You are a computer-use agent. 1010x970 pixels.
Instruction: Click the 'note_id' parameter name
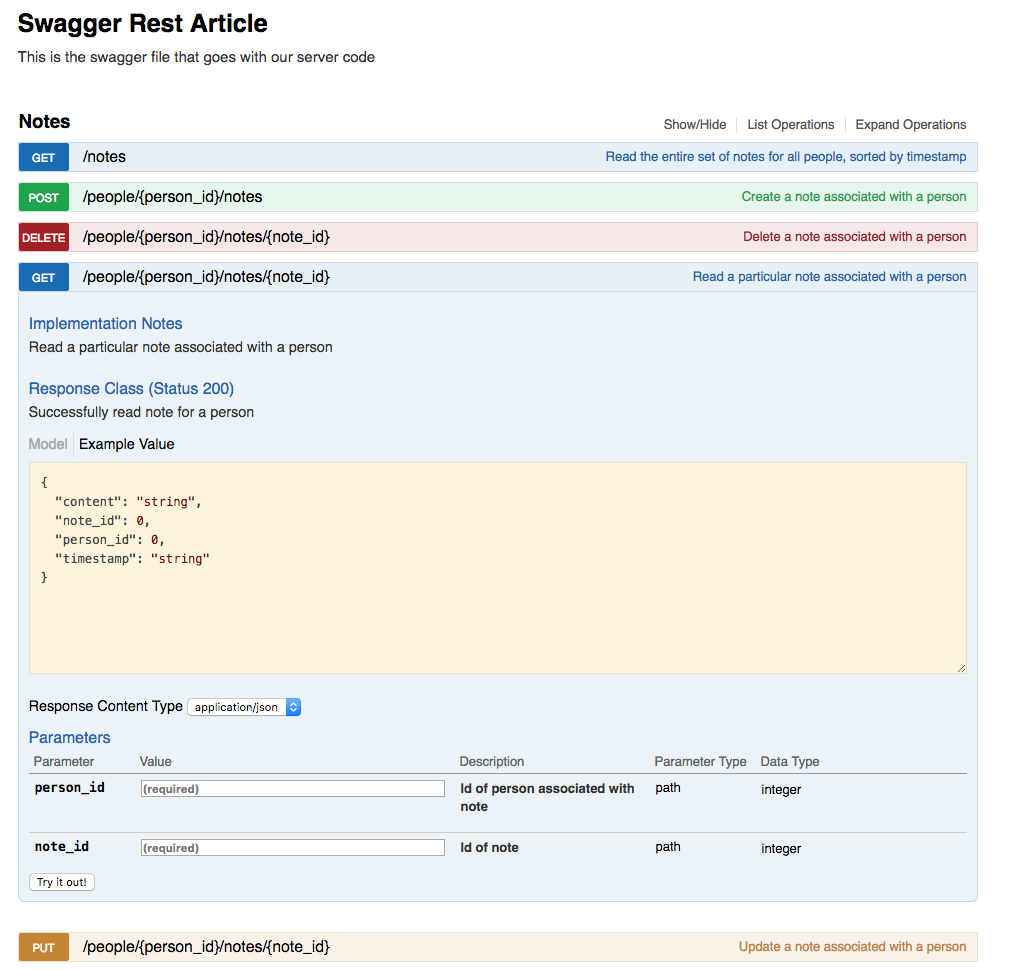coord(62,848)
